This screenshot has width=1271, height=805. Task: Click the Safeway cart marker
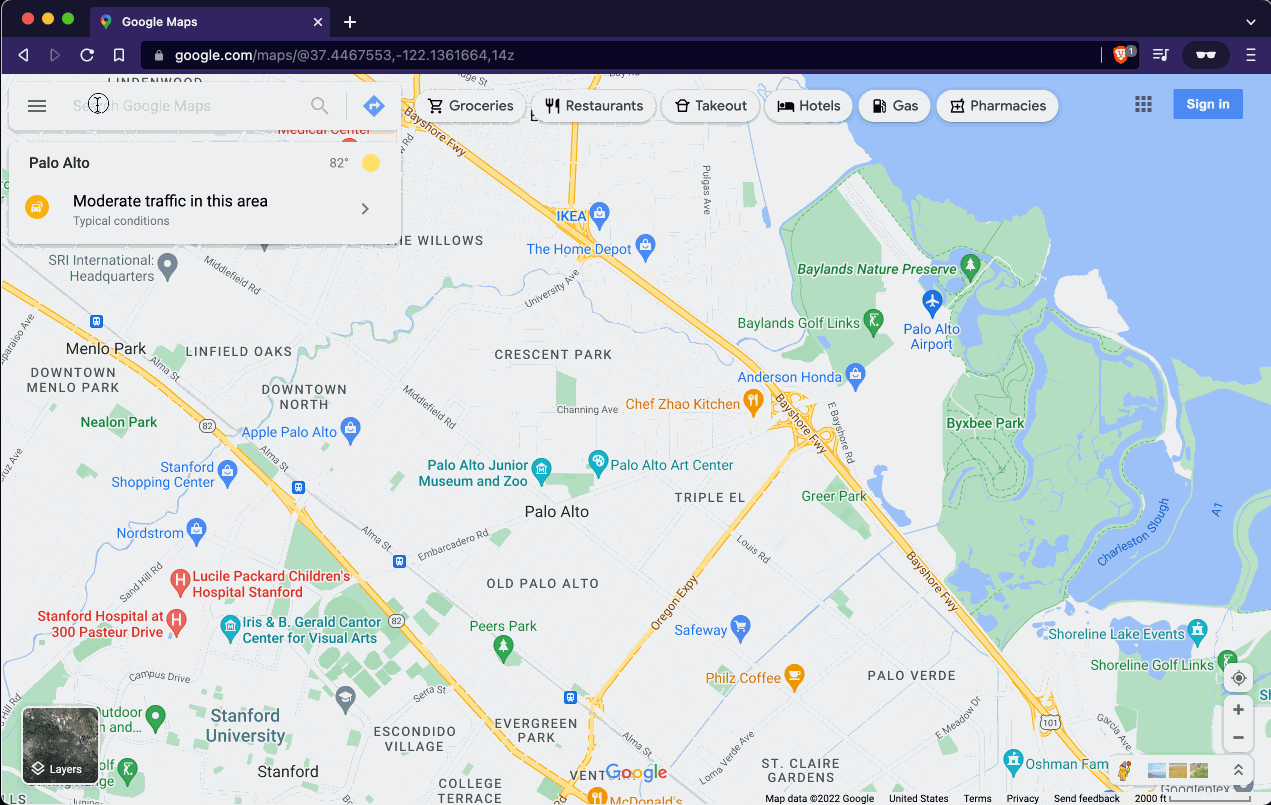coord(740,627)
